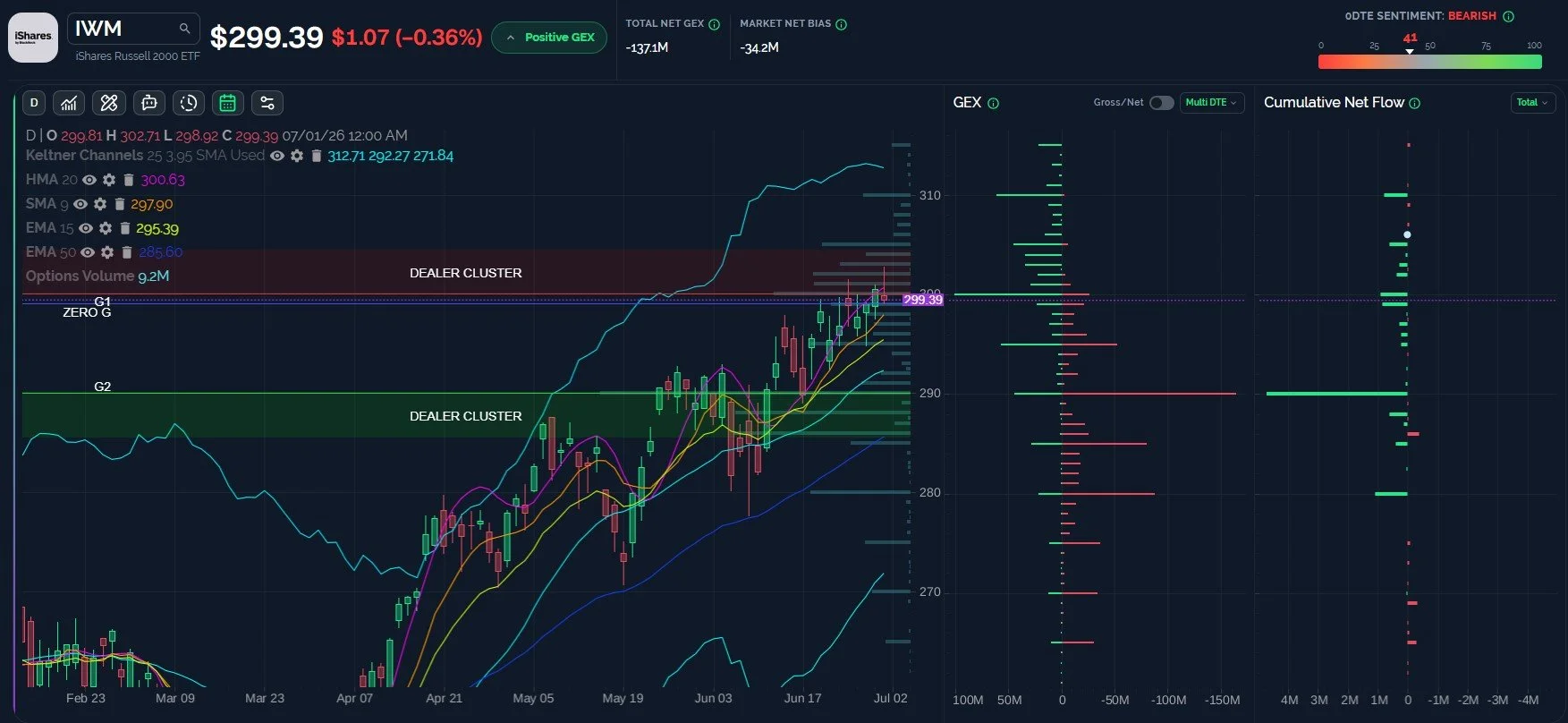The width and height of the screenshot is (1568, 723).
Task: Toggle the Gross/Net switch
Action: tap(1161, 103)
